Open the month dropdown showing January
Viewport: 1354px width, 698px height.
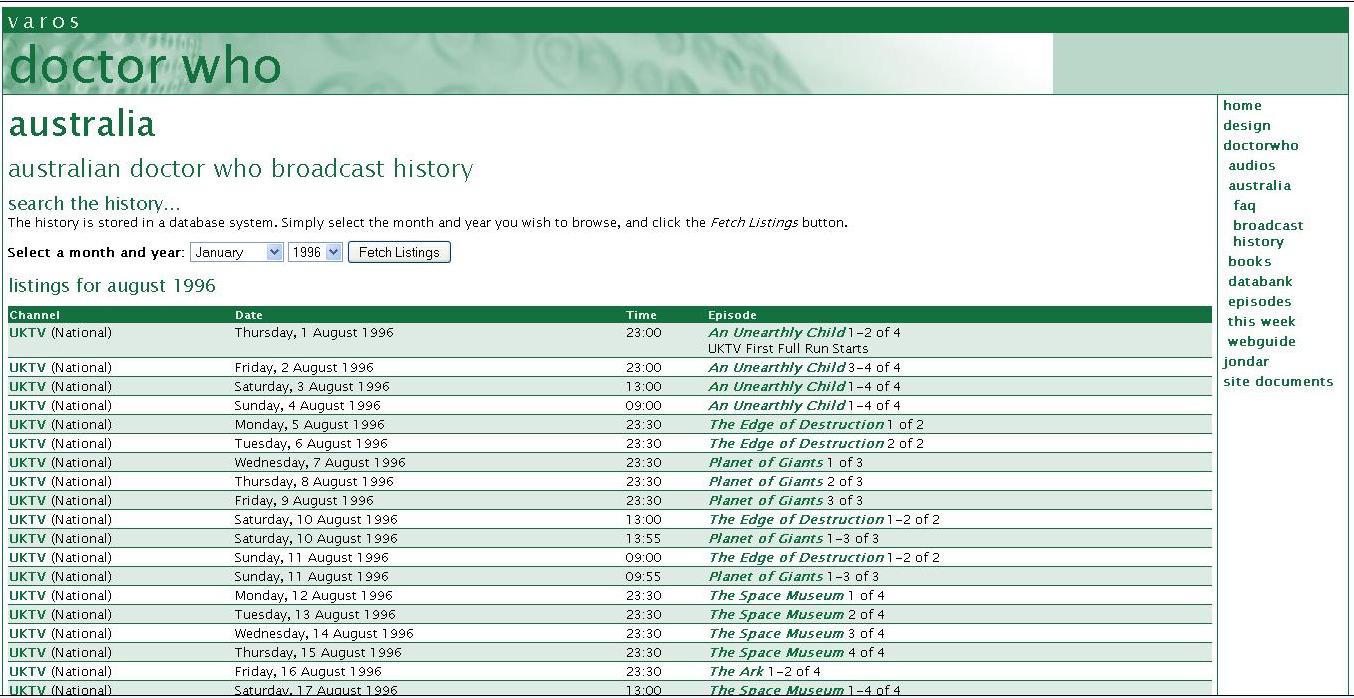[237, 252]
